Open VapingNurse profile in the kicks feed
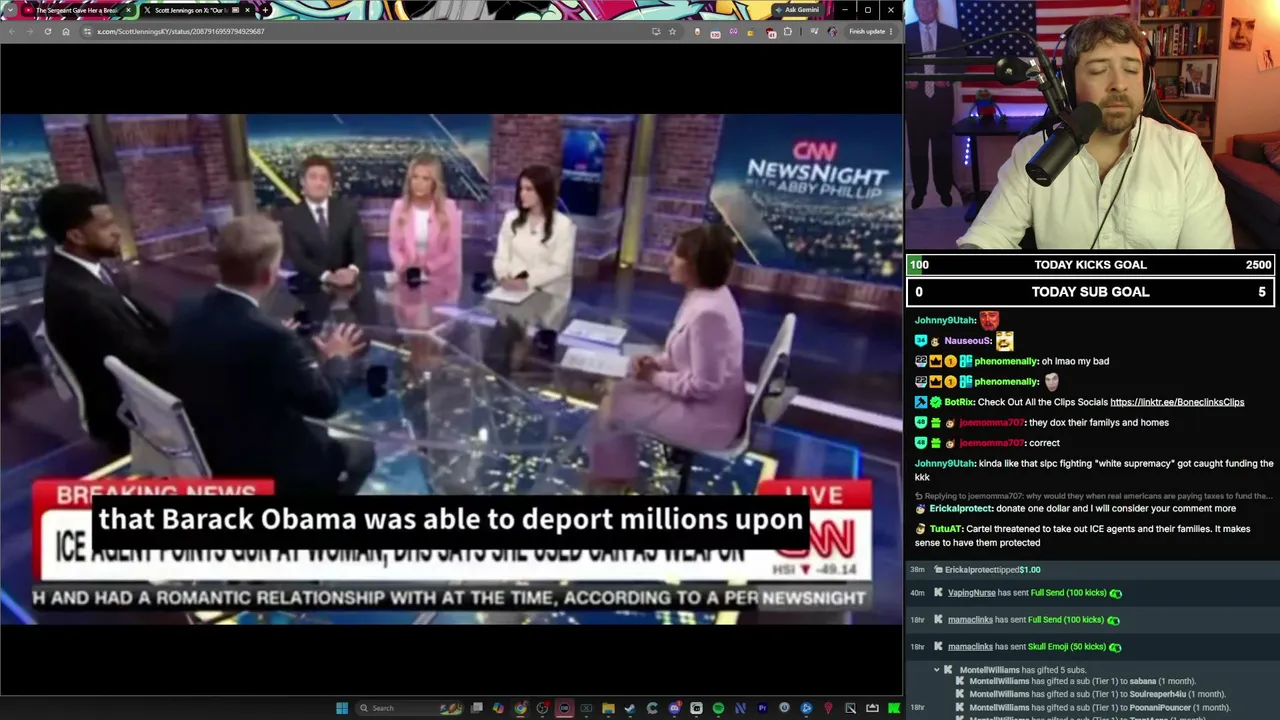 [973, 593]
